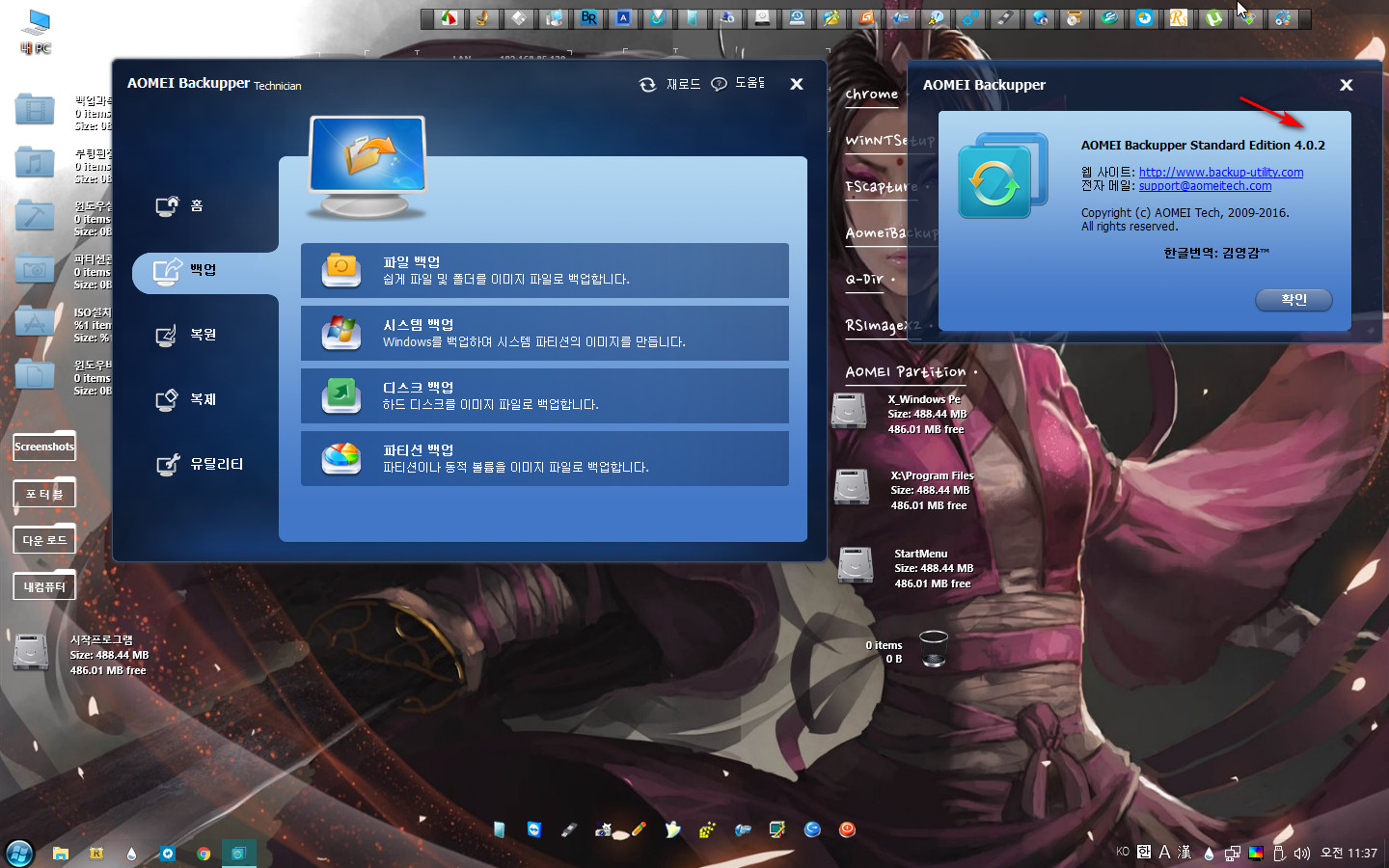The width and height of the screenshot is (1389, 868).
Task: Click the ghost icon in bottom dock
Action: point(672,829)
